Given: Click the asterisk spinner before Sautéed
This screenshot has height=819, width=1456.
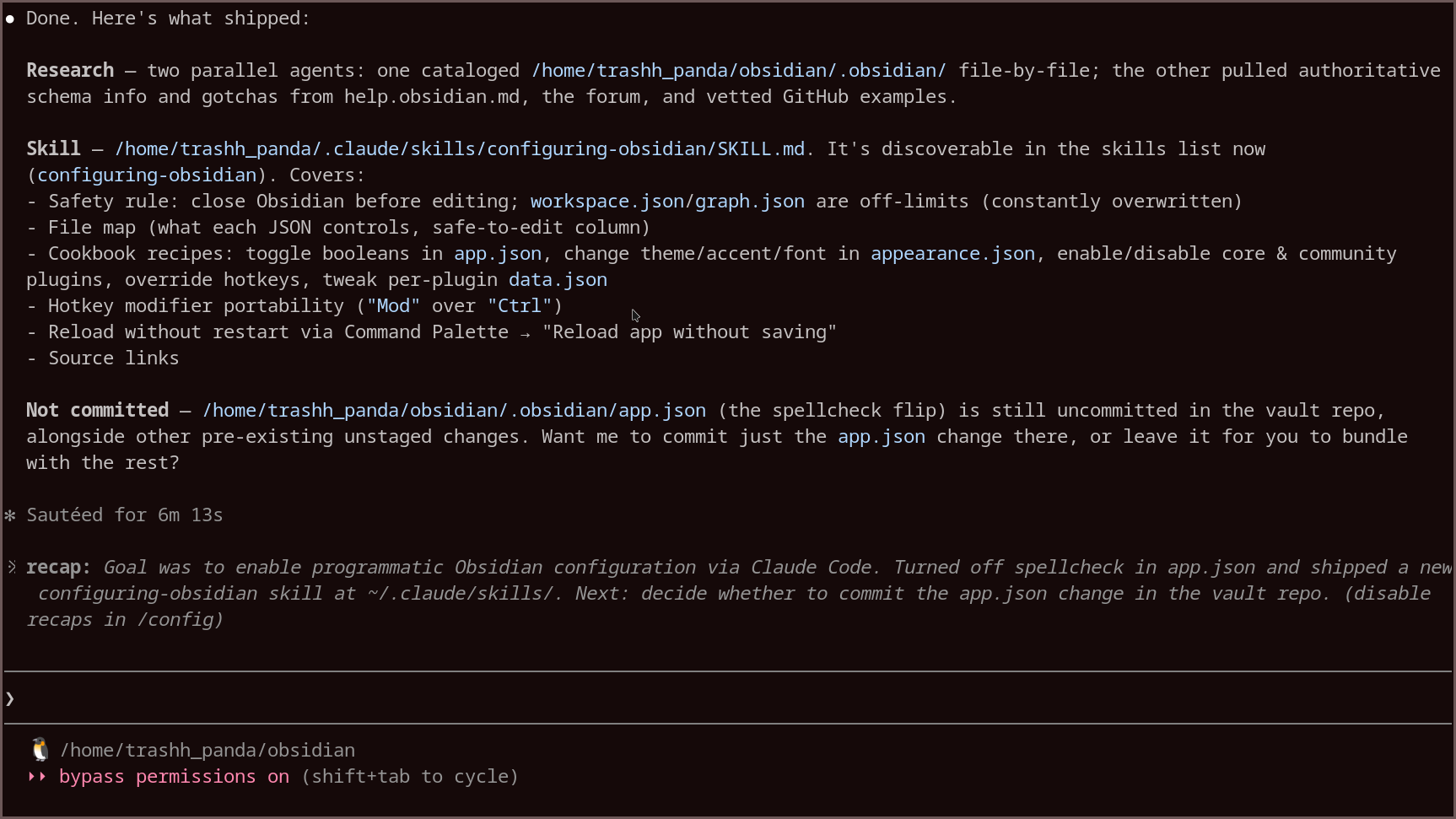Looking at the screenshot, I should 10,515.
